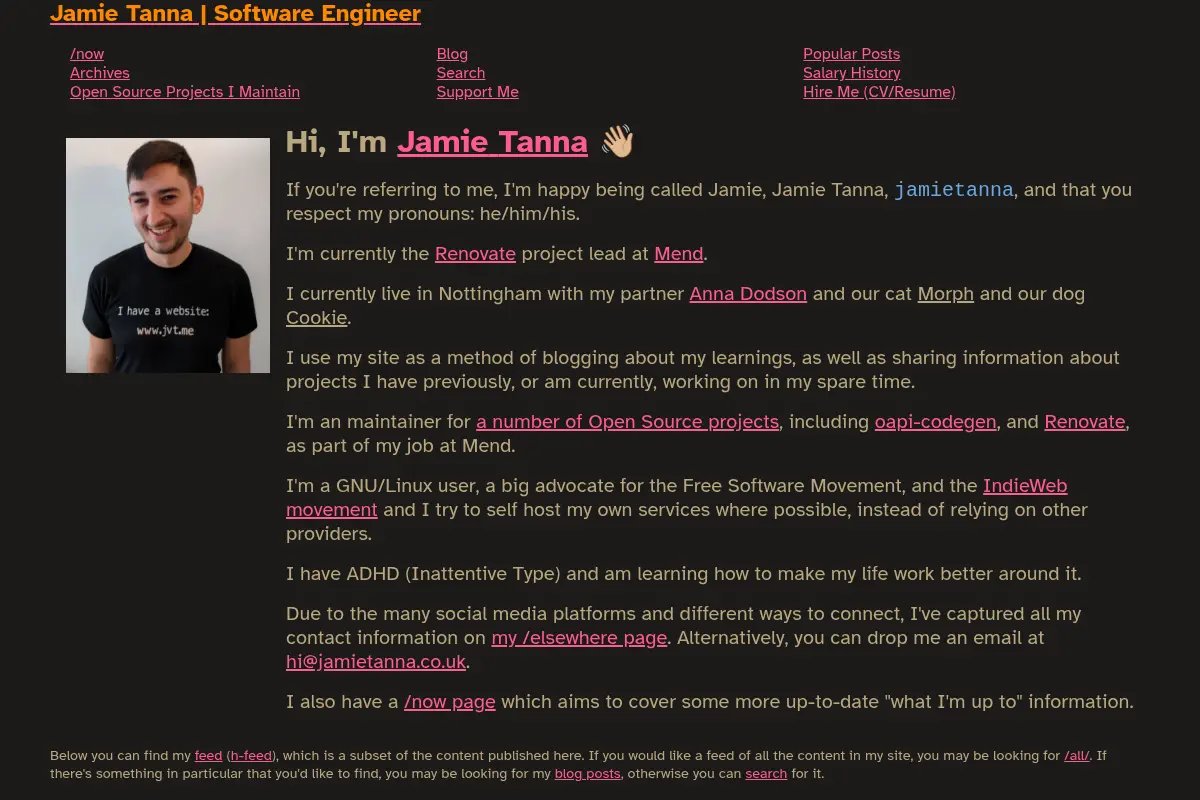Open the search link in footer text
The height and width of the screenshot is (800, 1200).
[x=766, y=774]
